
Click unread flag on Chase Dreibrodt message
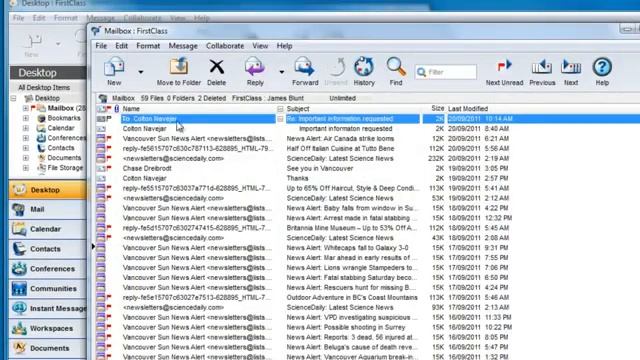point(109,168)
